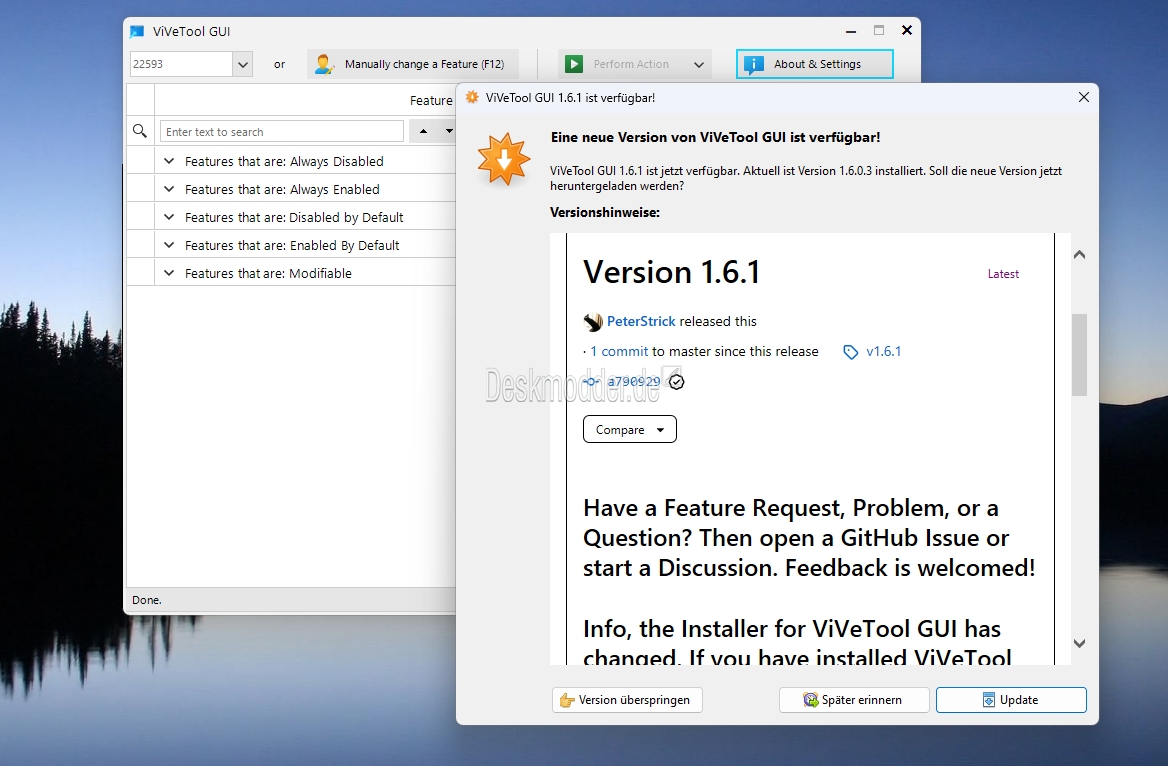
Task: Click the pointing hand icon on Version überspringen
Action: 567,700
